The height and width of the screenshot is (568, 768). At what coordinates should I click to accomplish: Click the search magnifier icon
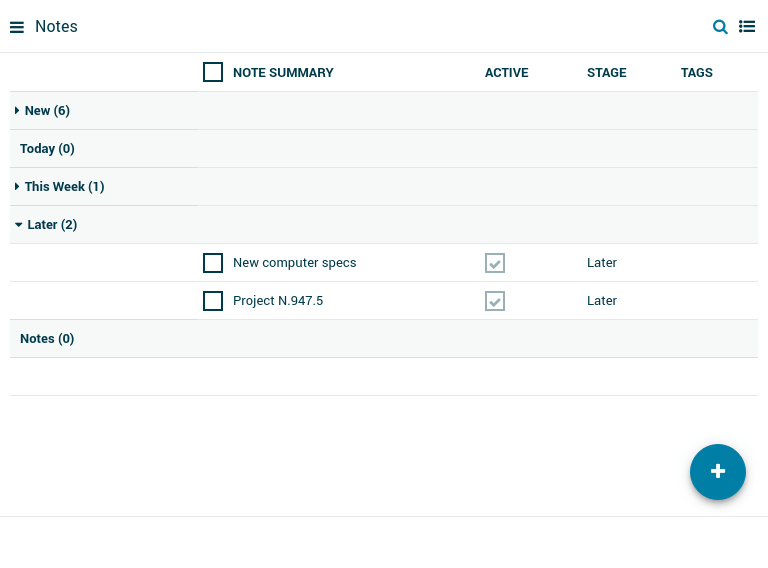click(x=720, y=27)
